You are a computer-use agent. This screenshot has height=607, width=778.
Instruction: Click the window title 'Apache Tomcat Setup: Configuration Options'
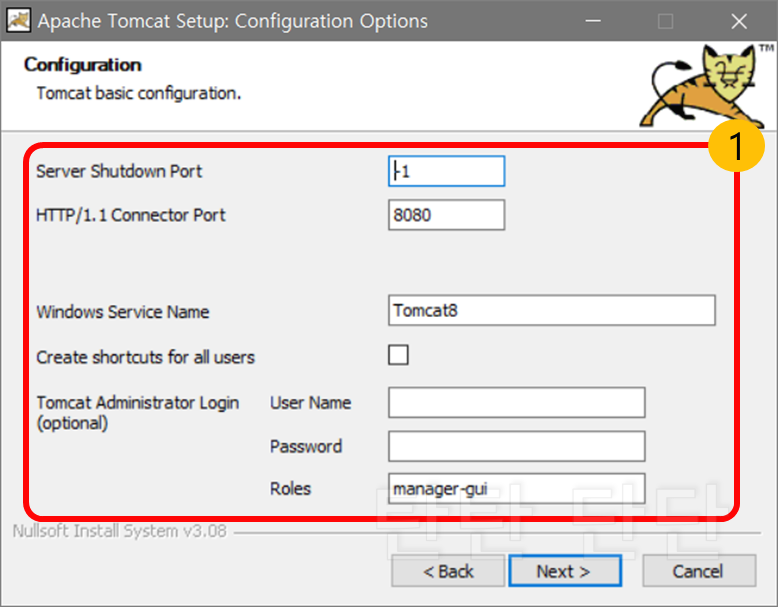pyautogui.click(x=233, y=21)
